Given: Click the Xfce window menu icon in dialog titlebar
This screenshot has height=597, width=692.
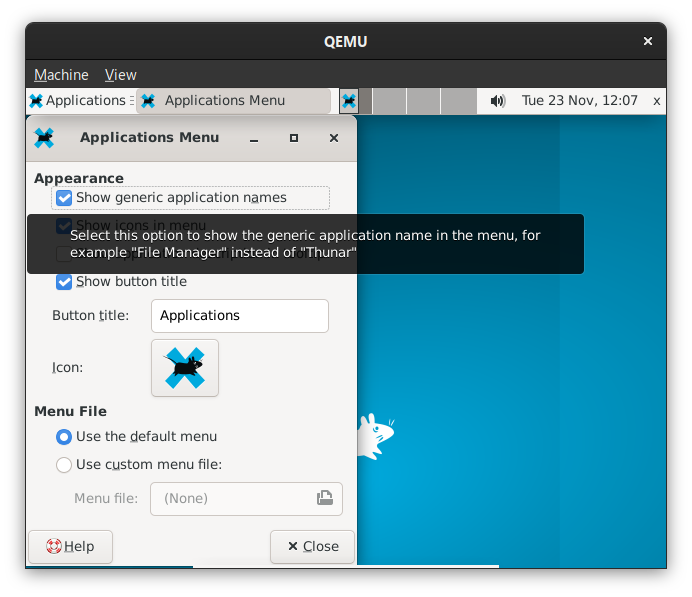Looking at the screenshot, I should tap(44, 138).
